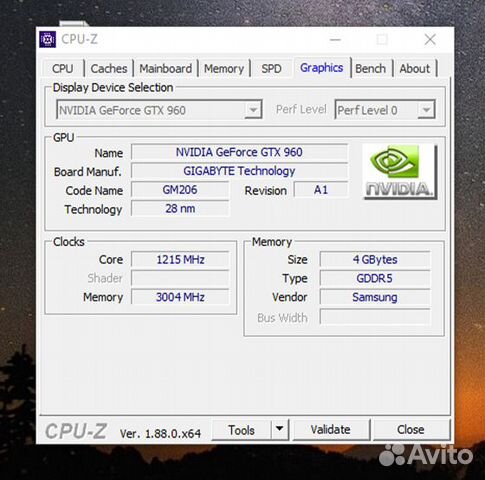Click the A1 revision value
Screen dimensions: 485x480
coord(321,190)
